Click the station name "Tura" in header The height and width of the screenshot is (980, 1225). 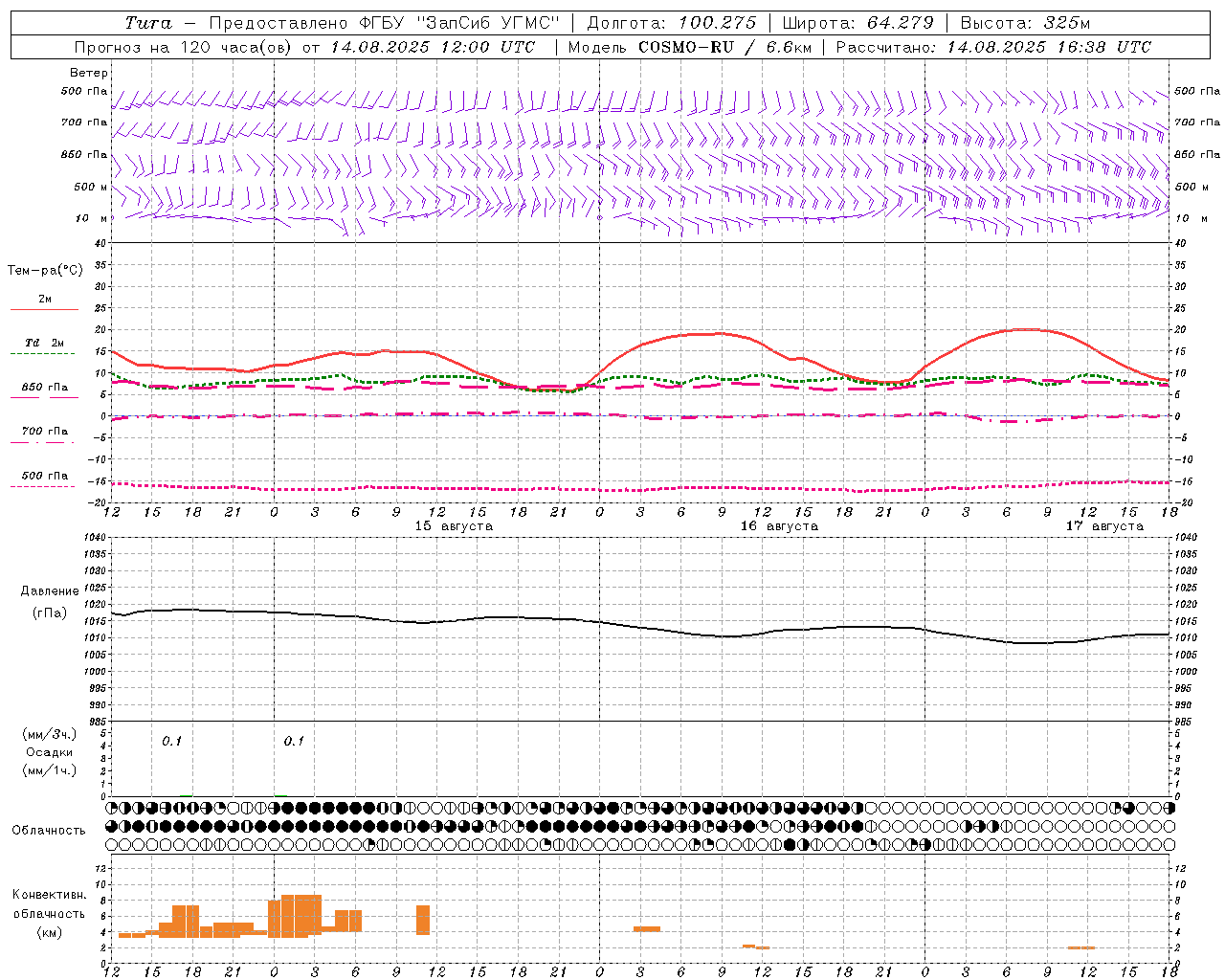tap(148, 23)
